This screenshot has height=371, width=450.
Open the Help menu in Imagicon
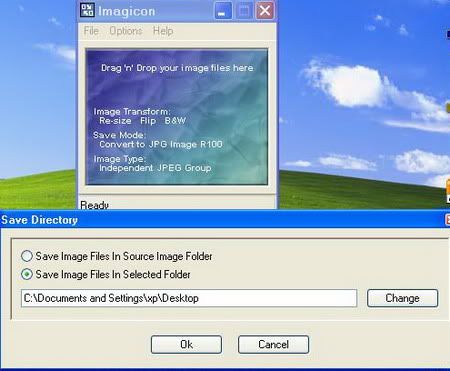pyautogui.click(x=163, y=31)
